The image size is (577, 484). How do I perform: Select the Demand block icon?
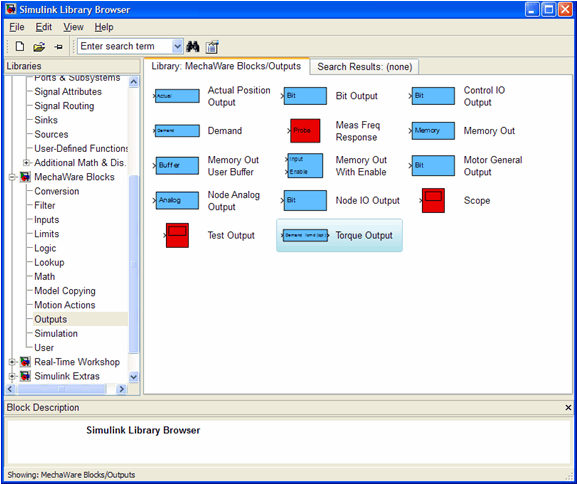tap(177, 131)
